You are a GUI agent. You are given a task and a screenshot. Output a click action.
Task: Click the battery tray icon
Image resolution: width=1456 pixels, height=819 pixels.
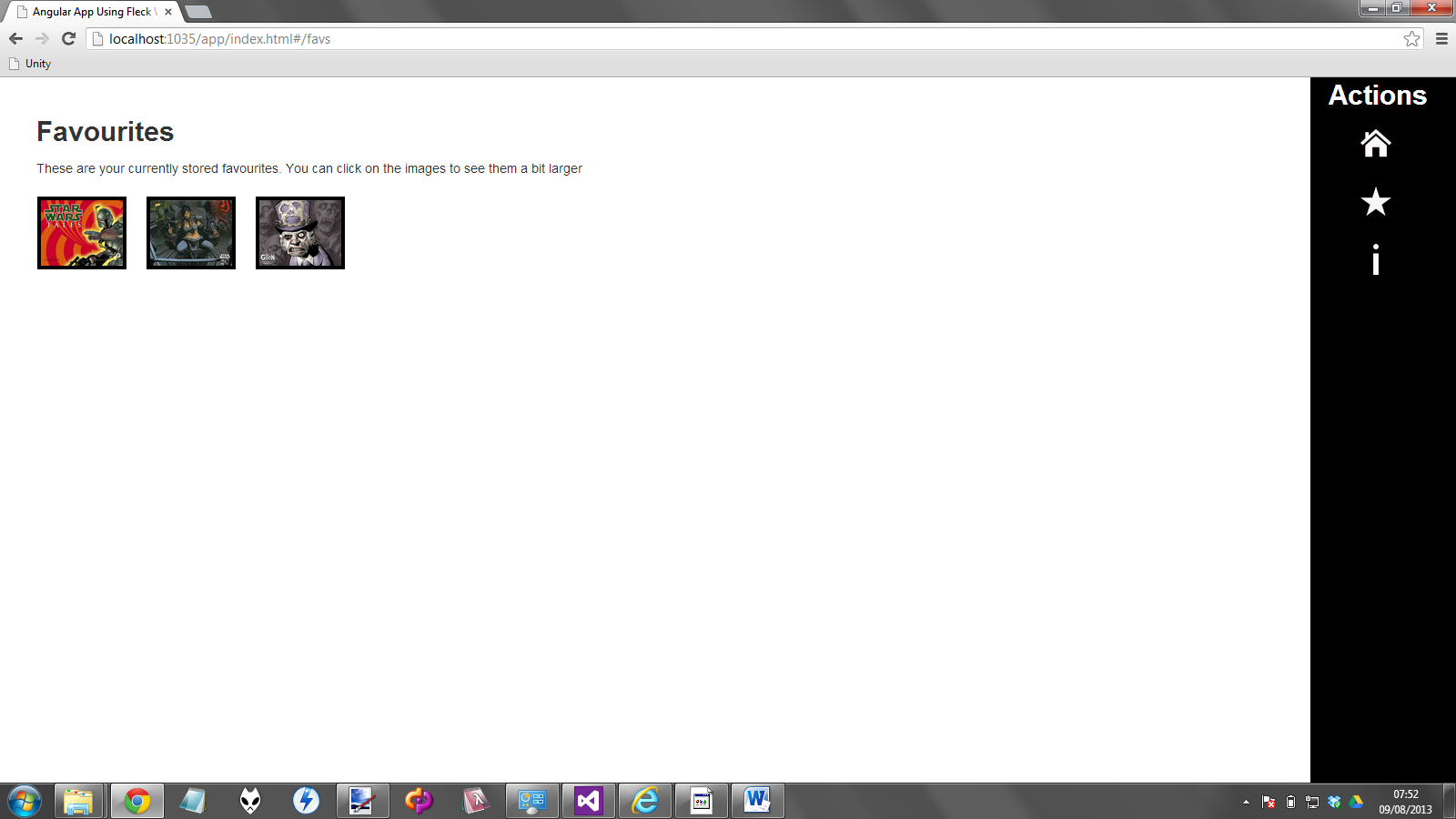click(x=1290, y=802)
